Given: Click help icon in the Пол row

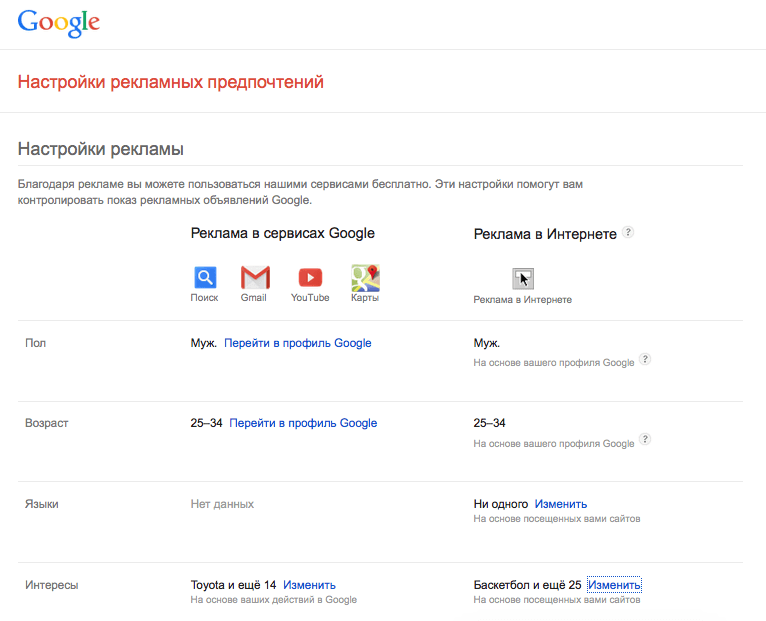Looking at the screenshot, I should pos(645,359).
